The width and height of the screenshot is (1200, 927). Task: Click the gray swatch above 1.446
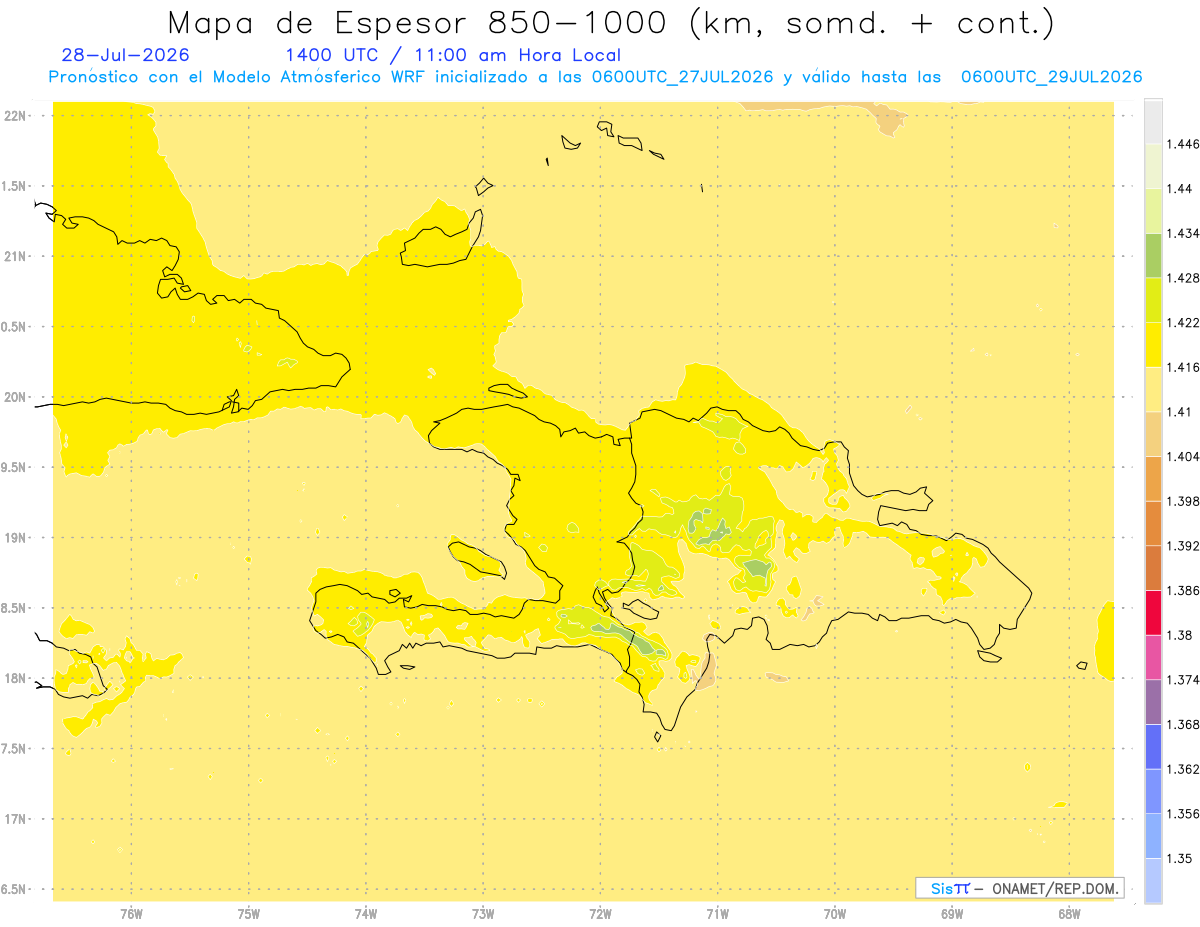[x=1153, y=121]
